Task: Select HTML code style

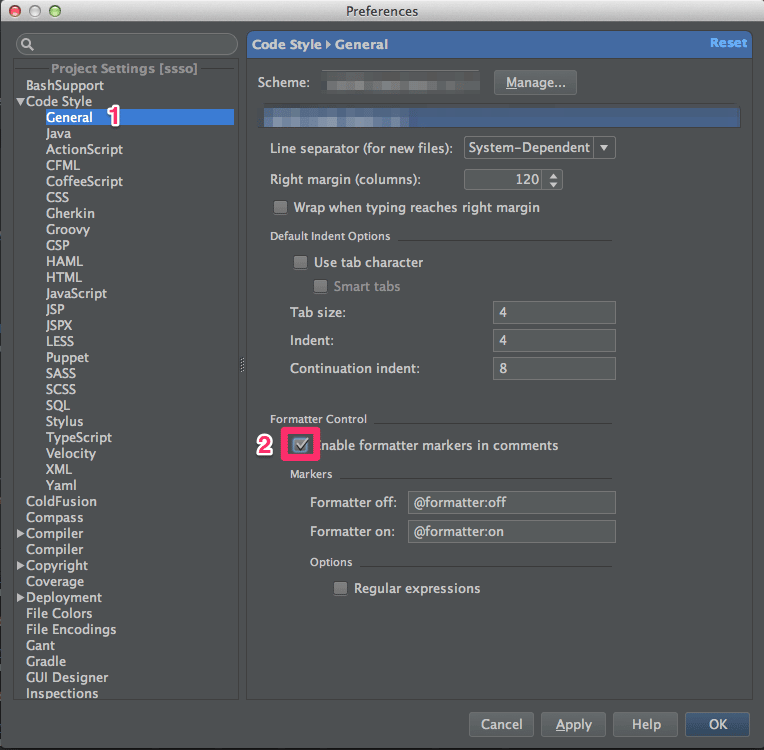Action: [x=64, y=277]
